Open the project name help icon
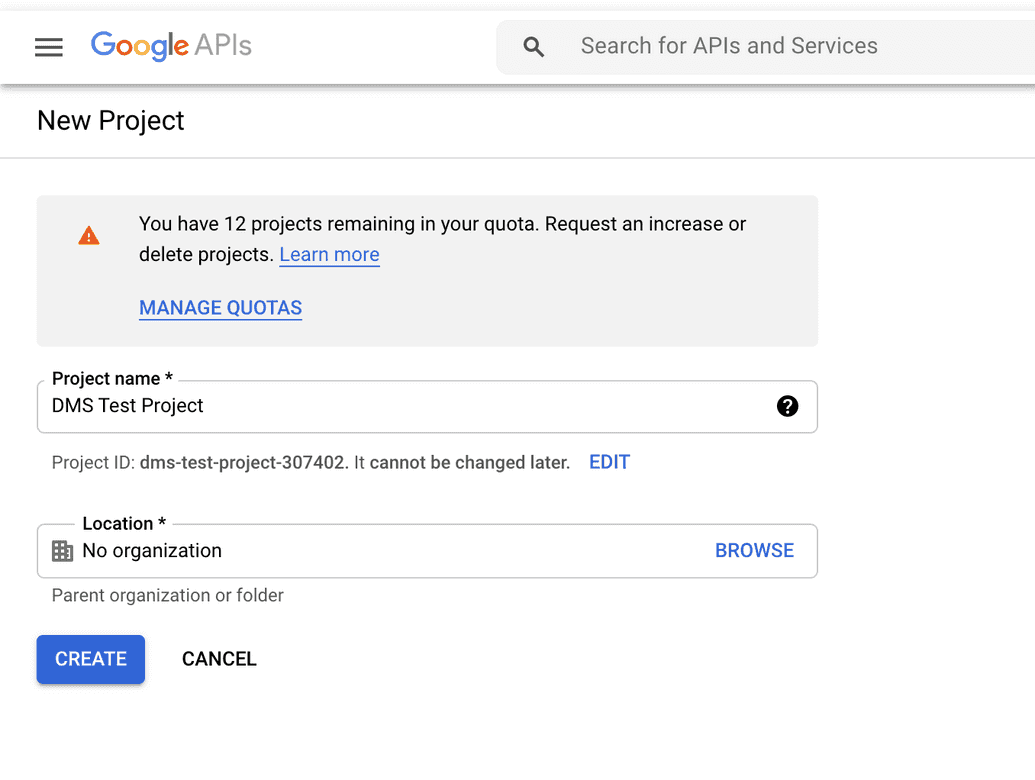The height and width of the screenshot is (780, 1035). tap(787, 406)
